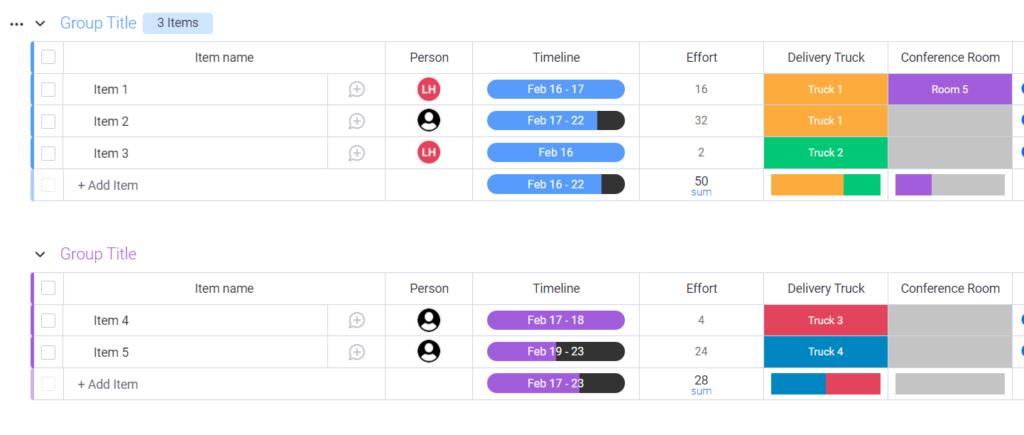This screenshot has width=1024, height=435.
Task: Open the conversation icon for Item 2
Action: pyautogui.click(x=357, y=121)
